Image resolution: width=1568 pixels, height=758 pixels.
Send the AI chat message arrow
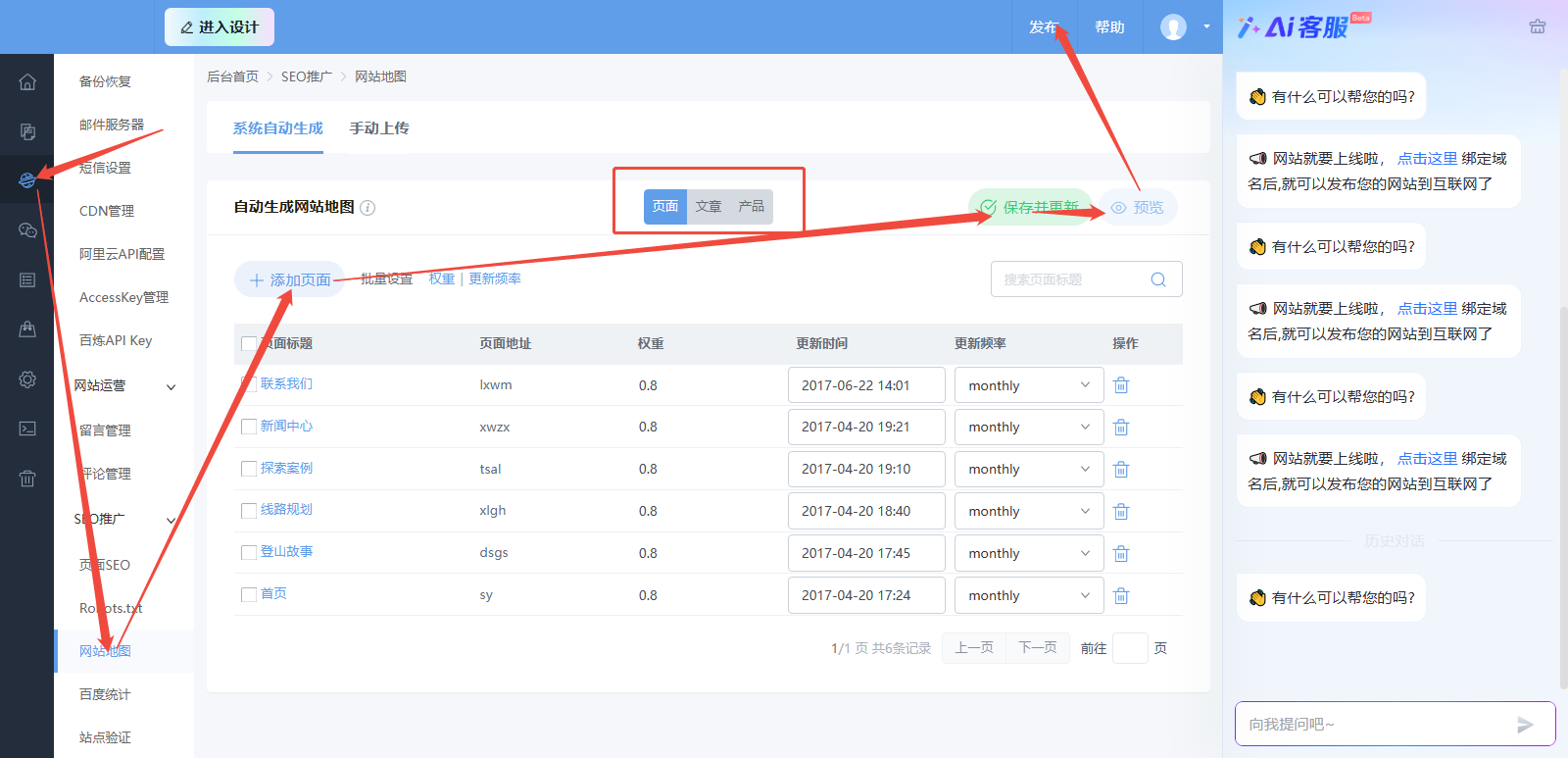(x=1525, y=725)
